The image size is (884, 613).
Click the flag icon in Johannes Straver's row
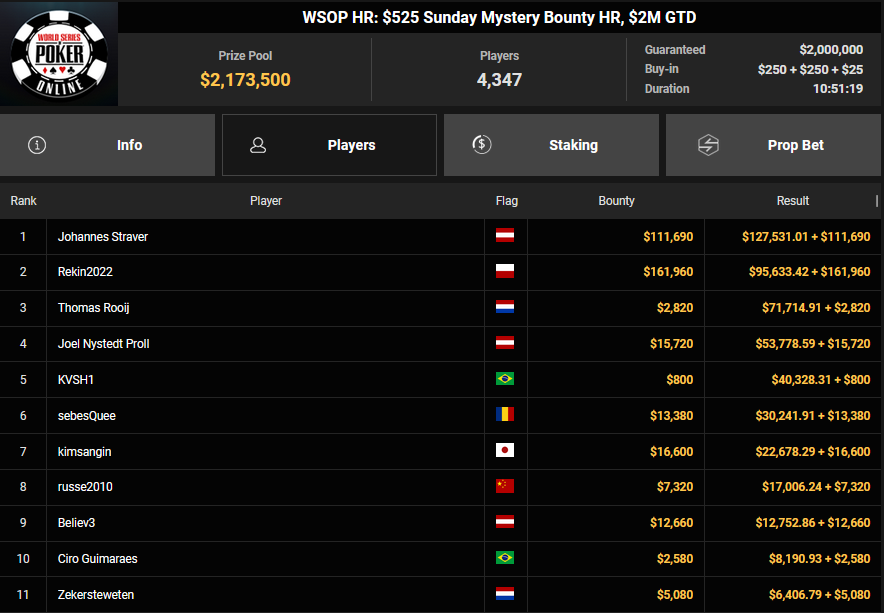pyautogui.click(x=505, y=237)
